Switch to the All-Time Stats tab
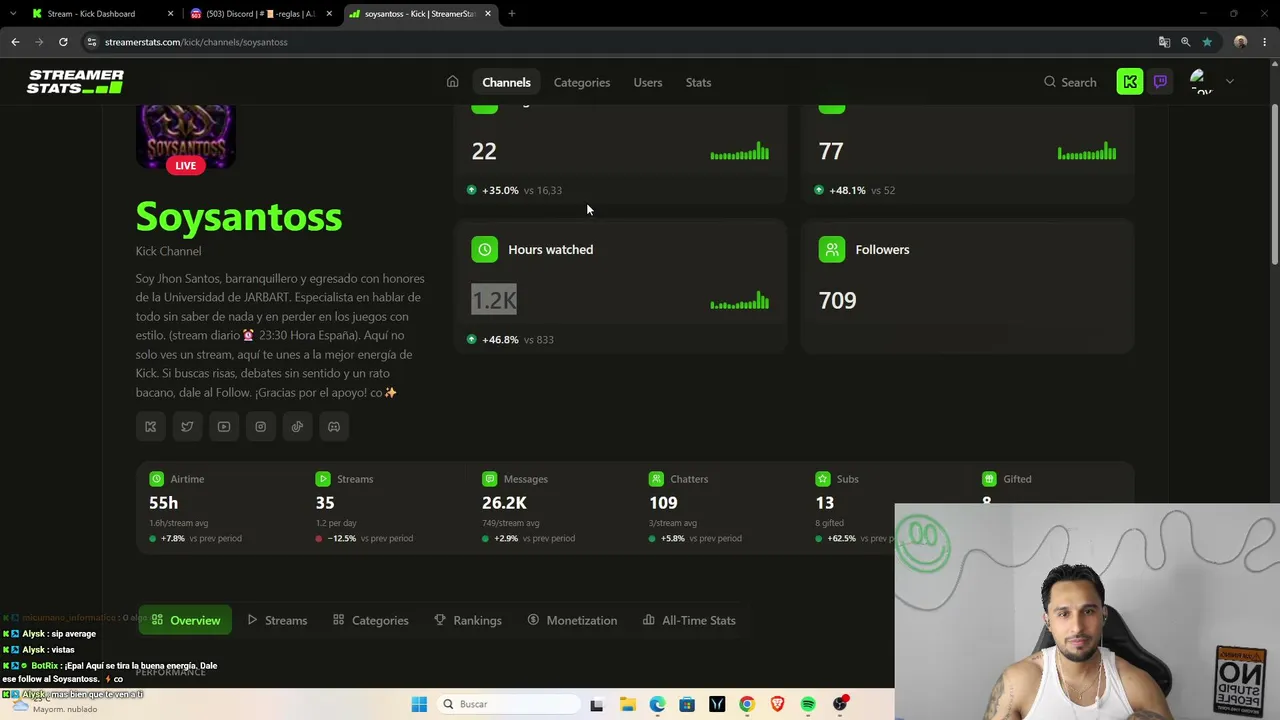This screenshot has width=1280, height=720. click(x=689, y=620)
